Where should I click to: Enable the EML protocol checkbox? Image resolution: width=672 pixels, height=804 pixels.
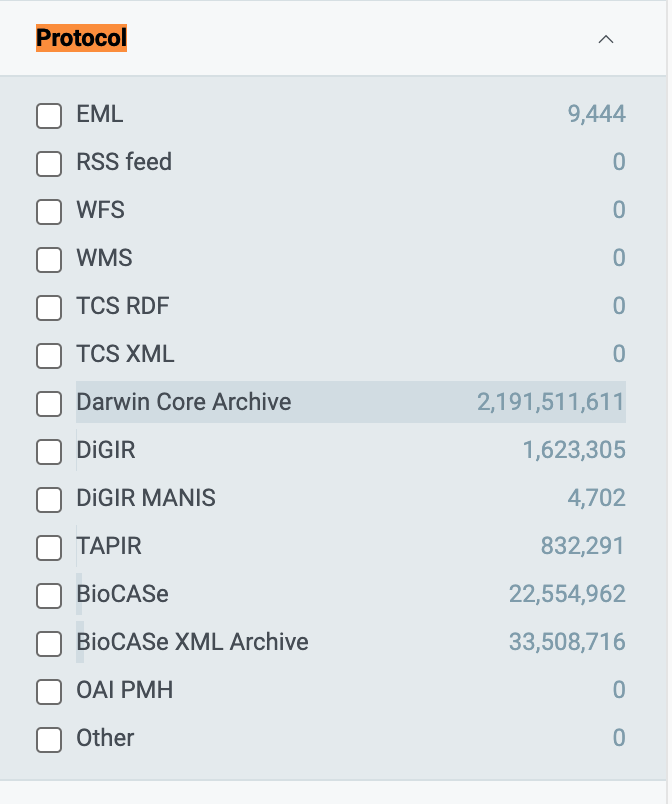[48, 115]
